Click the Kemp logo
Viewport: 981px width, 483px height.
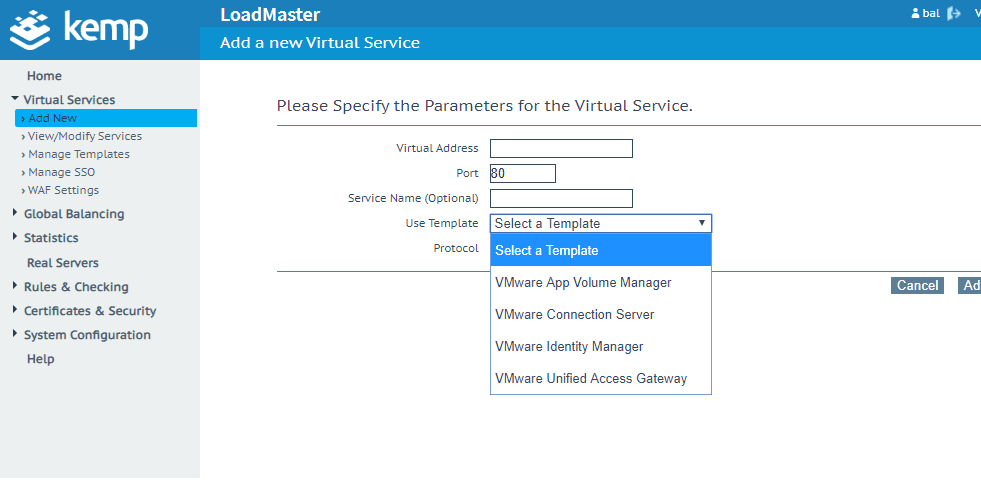(x=79, y=29)
